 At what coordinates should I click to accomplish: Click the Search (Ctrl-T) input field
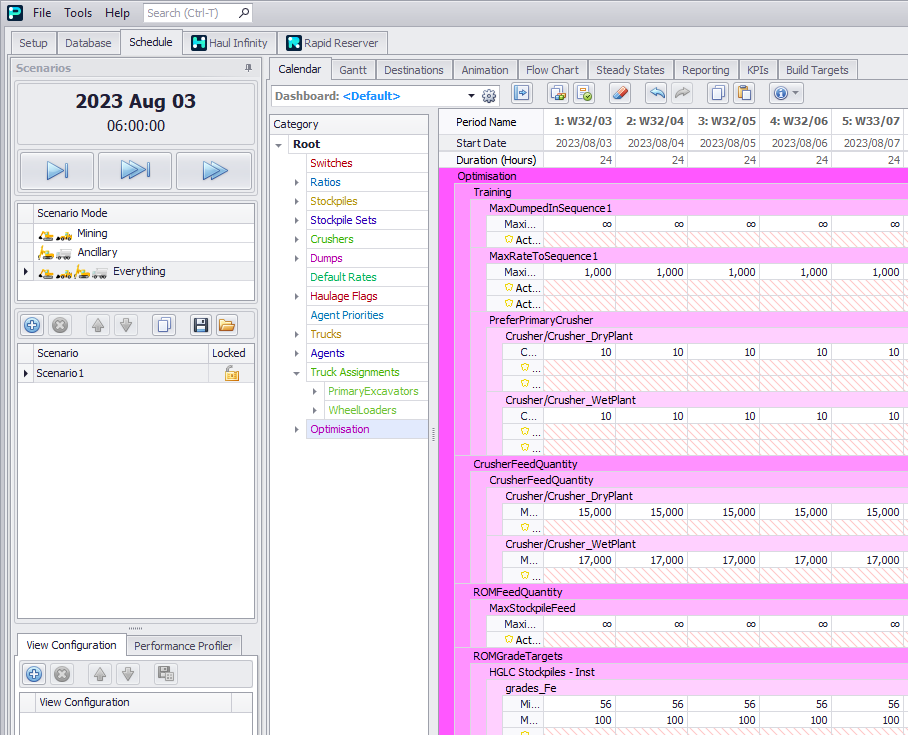click(x=190, y=13)
